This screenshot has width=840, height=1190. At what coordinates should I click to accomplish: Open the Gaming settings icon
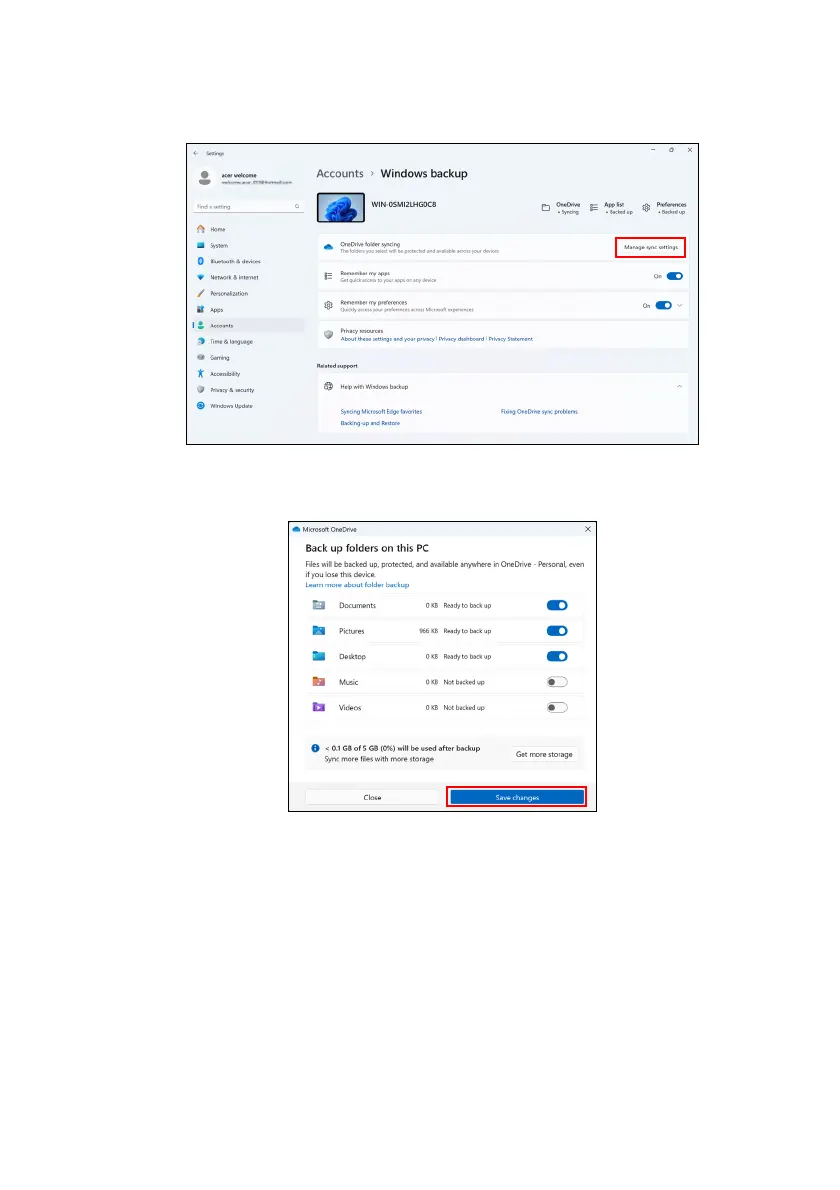pyautogui.click(x=201, y=357)
